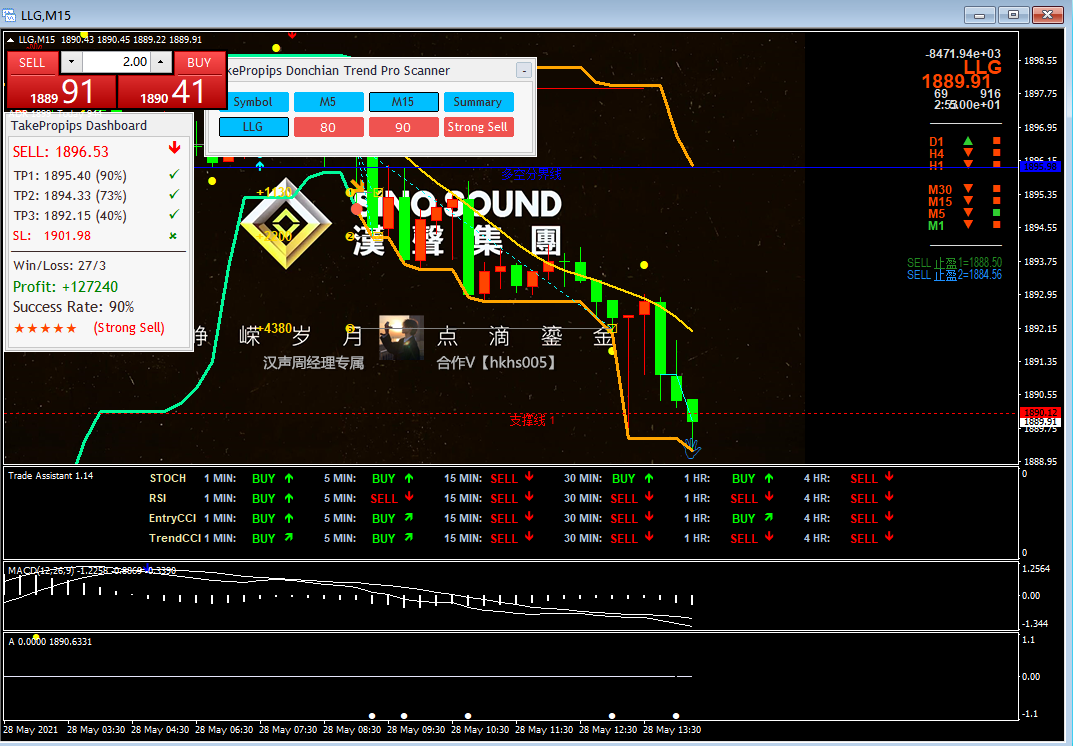Maximize the LLG,M15 chart window

click(x=1014, y=14)
